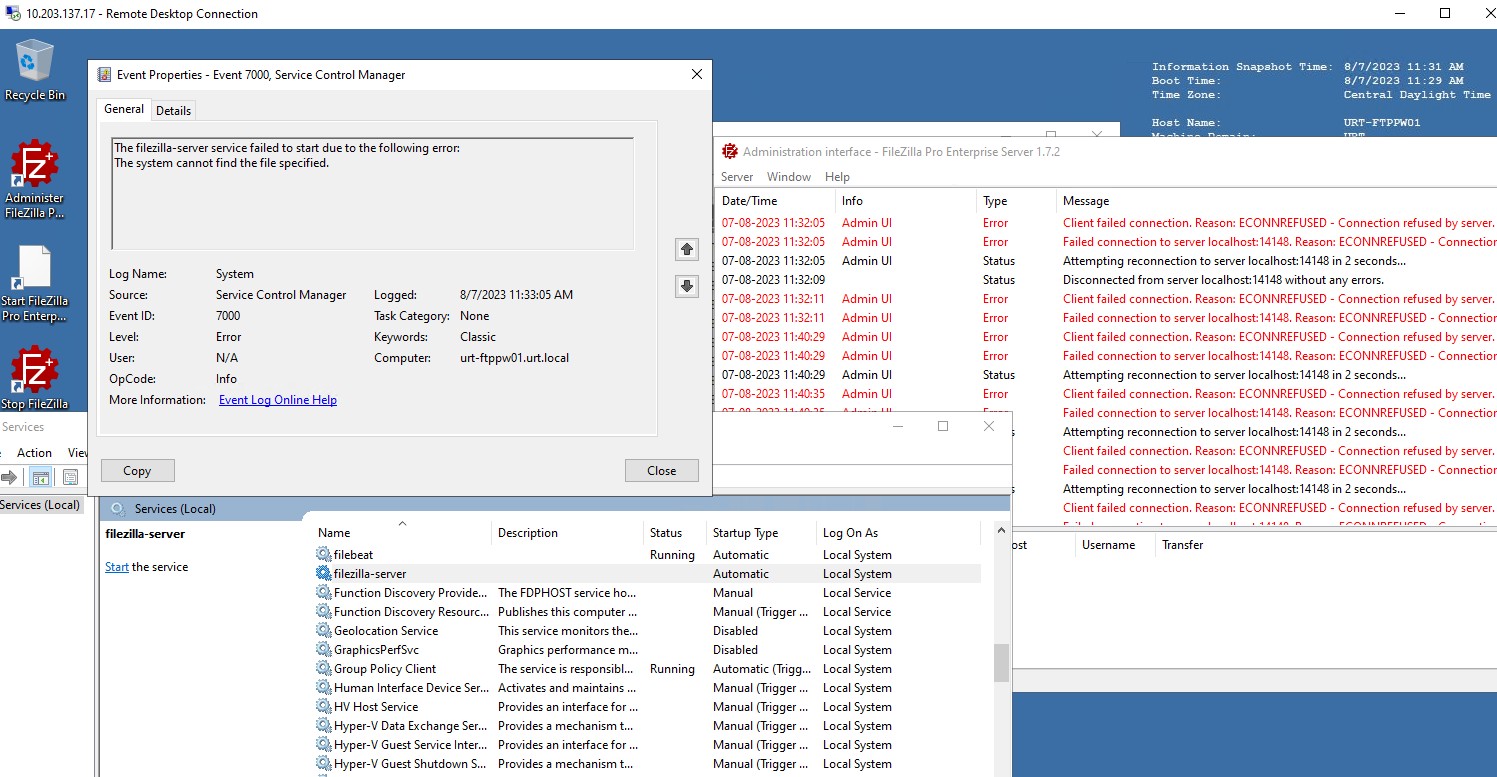
Task: Close Event Properties dialog with X
Action: pos(697,74)
